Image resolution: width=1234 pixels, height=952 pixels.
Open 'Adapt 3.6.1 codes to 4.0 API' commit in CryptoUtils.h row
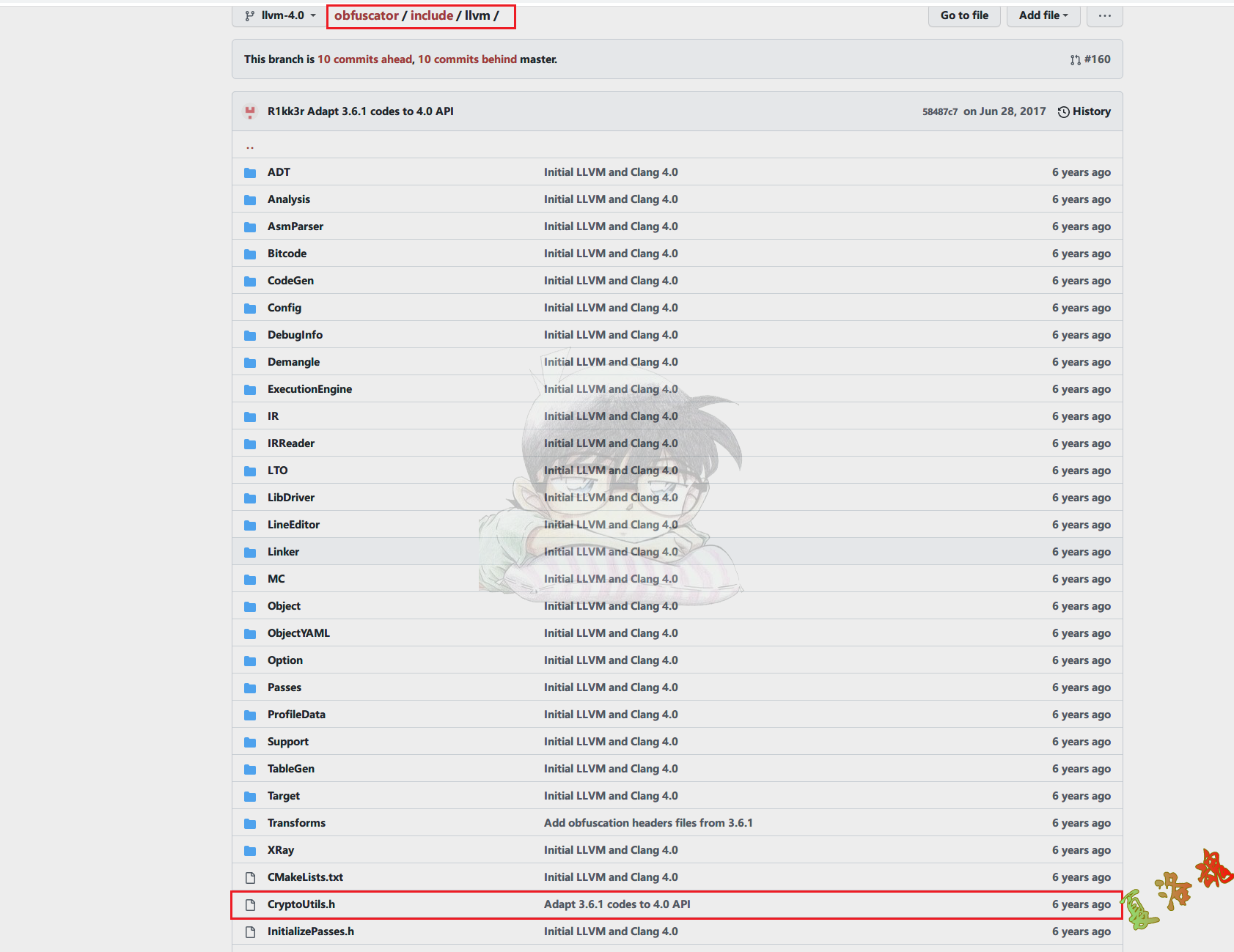pos(617,904)
